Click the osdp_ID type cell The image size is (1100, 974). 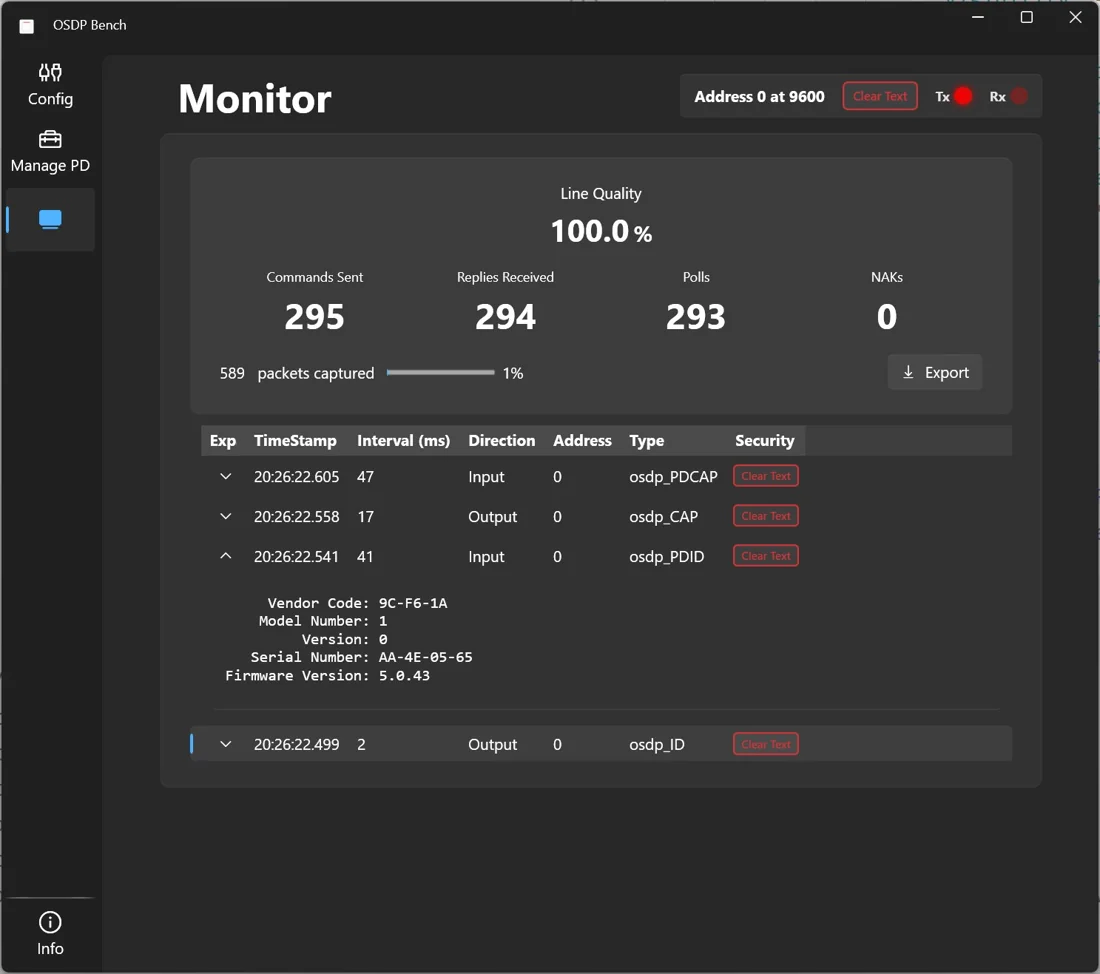tap(657, 745)
